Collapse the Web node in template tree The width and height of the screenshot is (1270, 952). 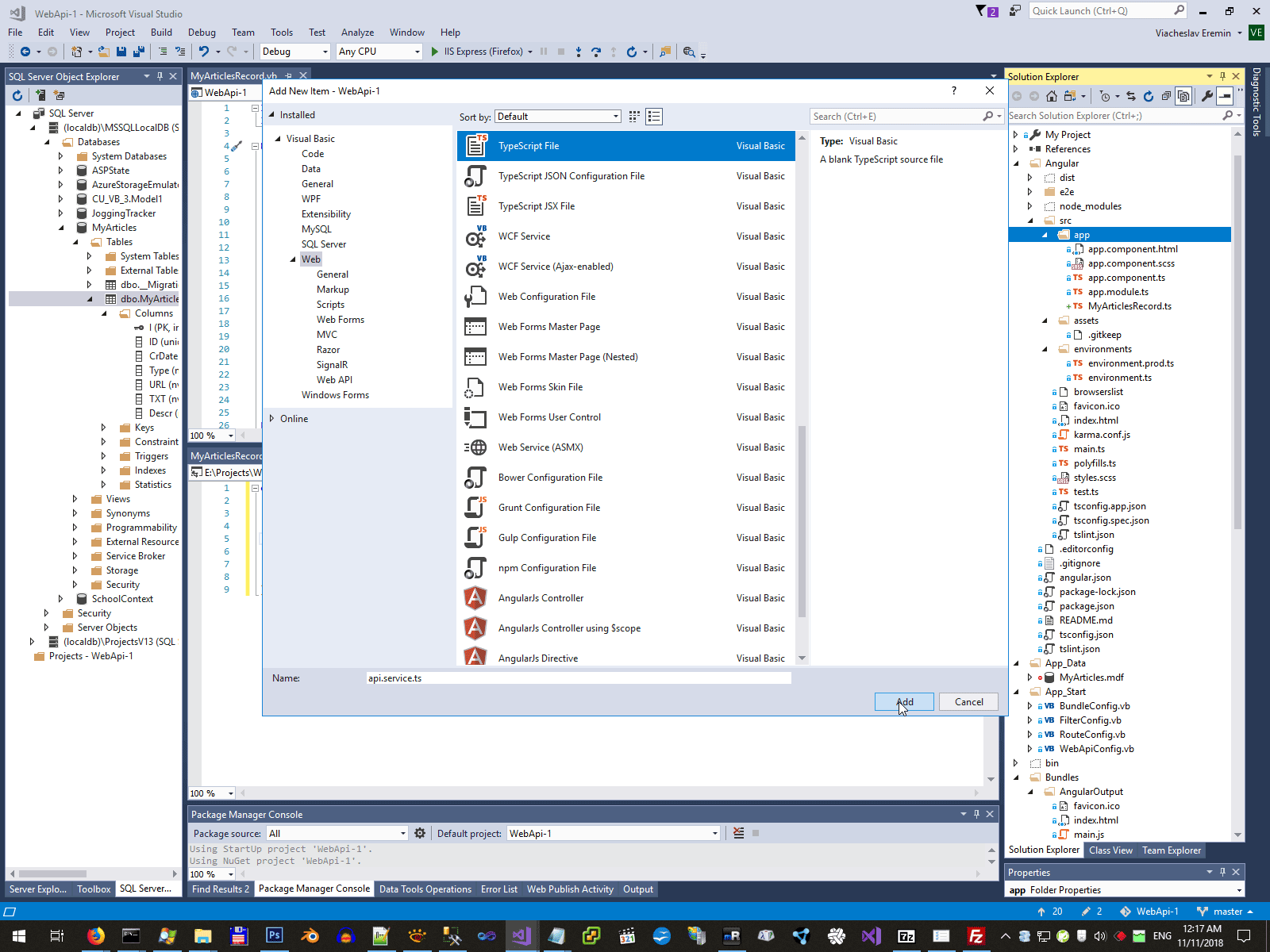pyautogui.click(x=293, y=259)
